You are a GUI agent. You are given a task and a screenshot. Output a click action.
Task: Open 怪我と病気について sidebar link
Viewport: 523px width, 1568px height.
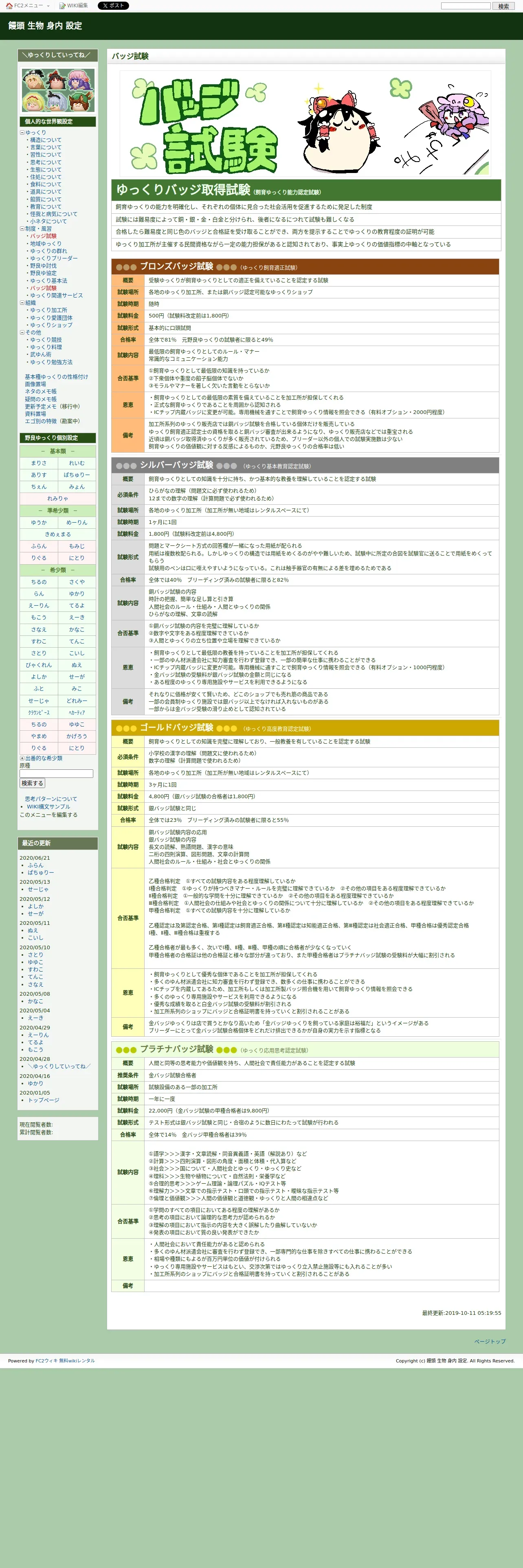(x=54, y=214)
